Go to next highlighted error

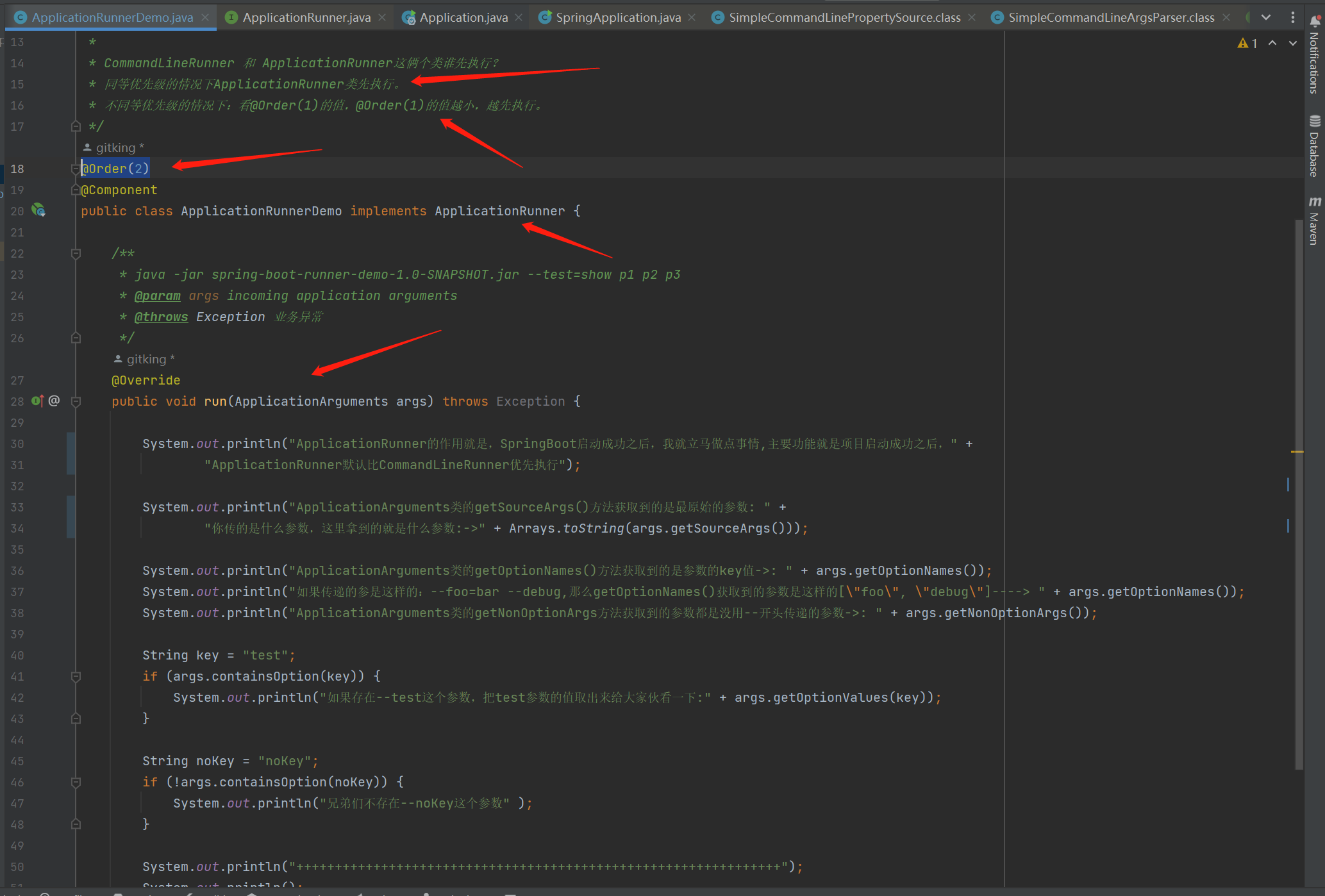pyautogui.click(x=1293, y=43)
